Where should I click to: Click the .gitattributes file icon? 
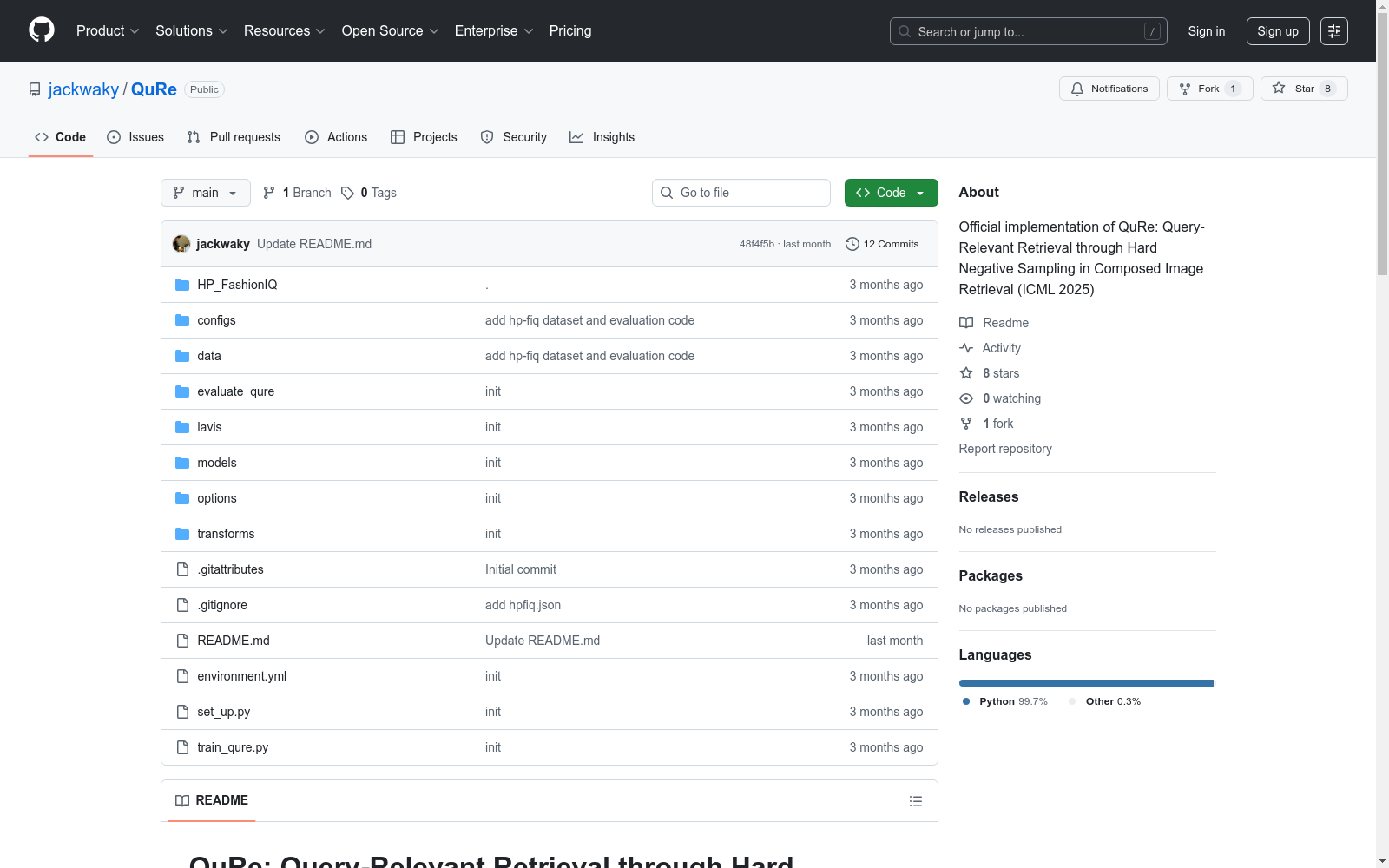coord(182,569)
